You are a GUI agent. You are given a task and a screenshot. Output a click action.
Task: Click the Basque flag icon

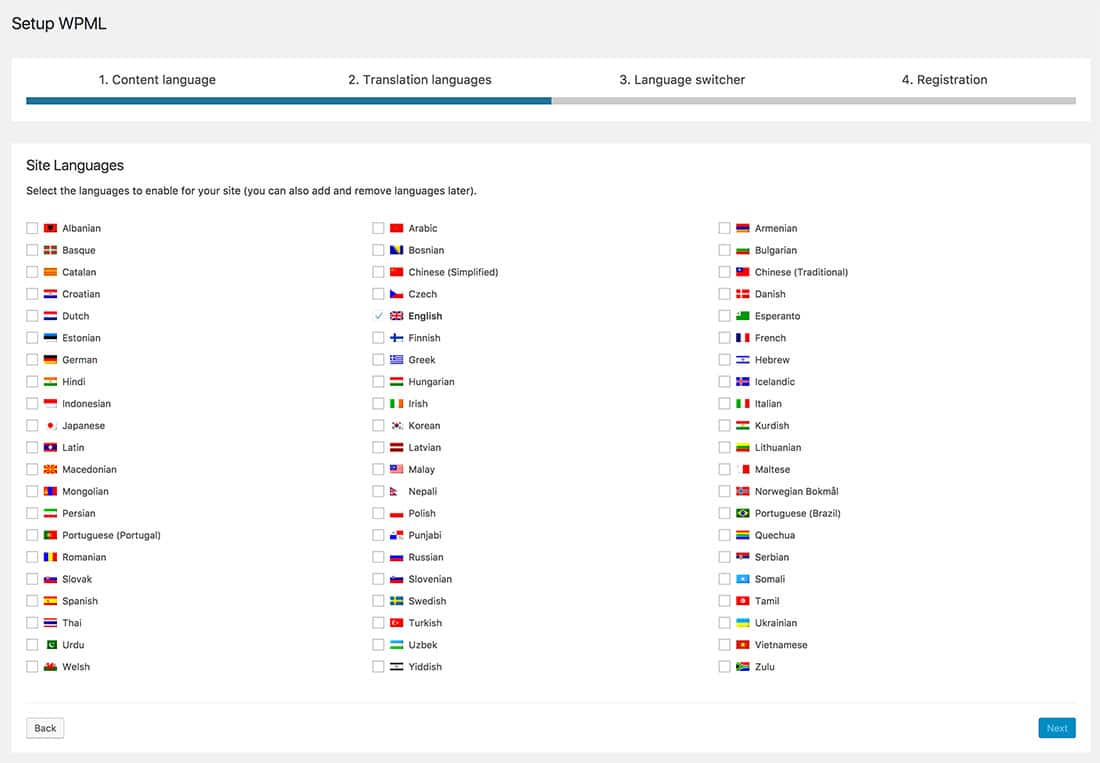click(50, 250)
